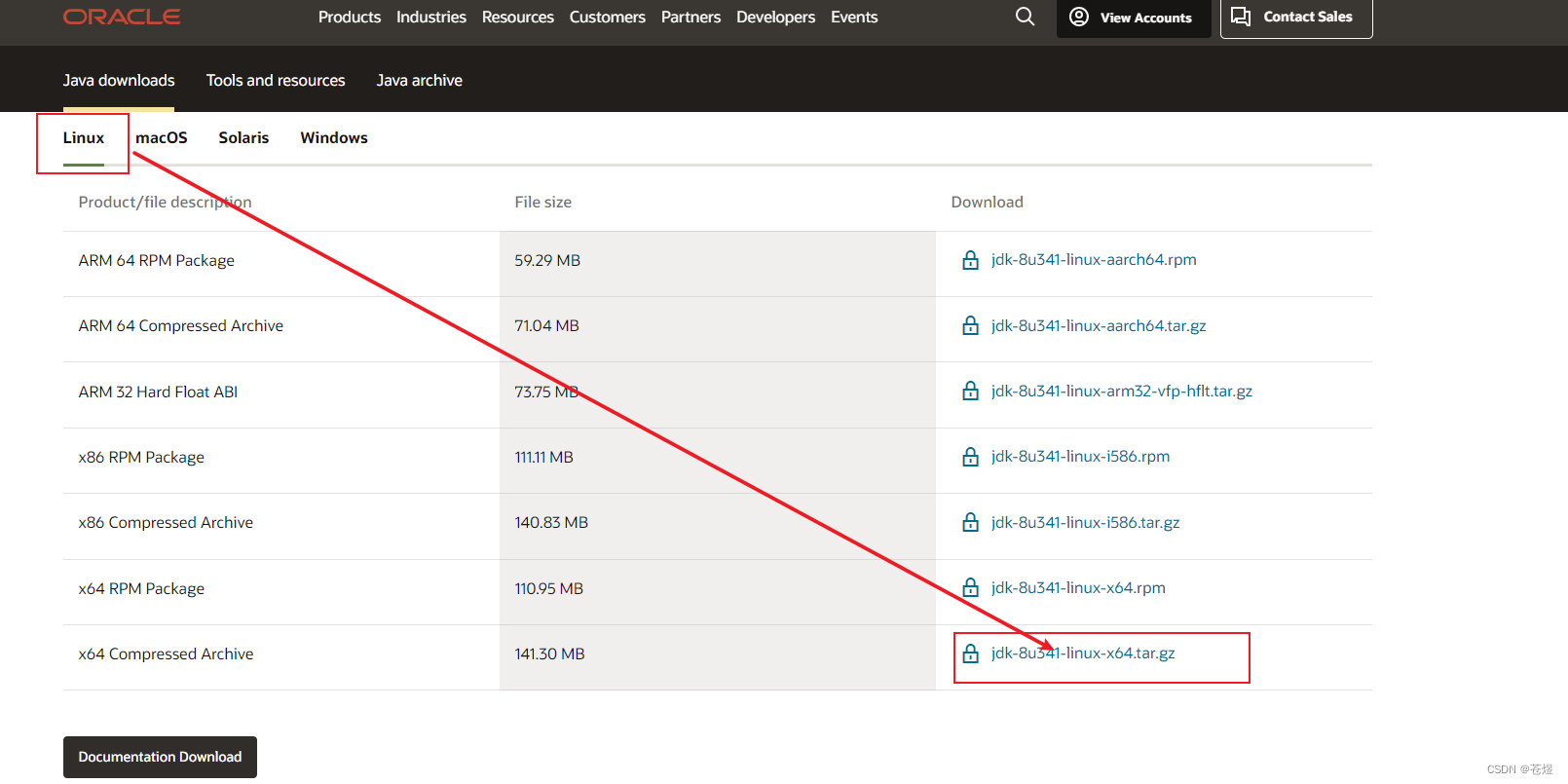The height and width of the screenshot is (784, 1568).
Task: Download jdk-8u341-linux-arm32-vfp-hflt.tar.gz
Action: [1122, 391]
